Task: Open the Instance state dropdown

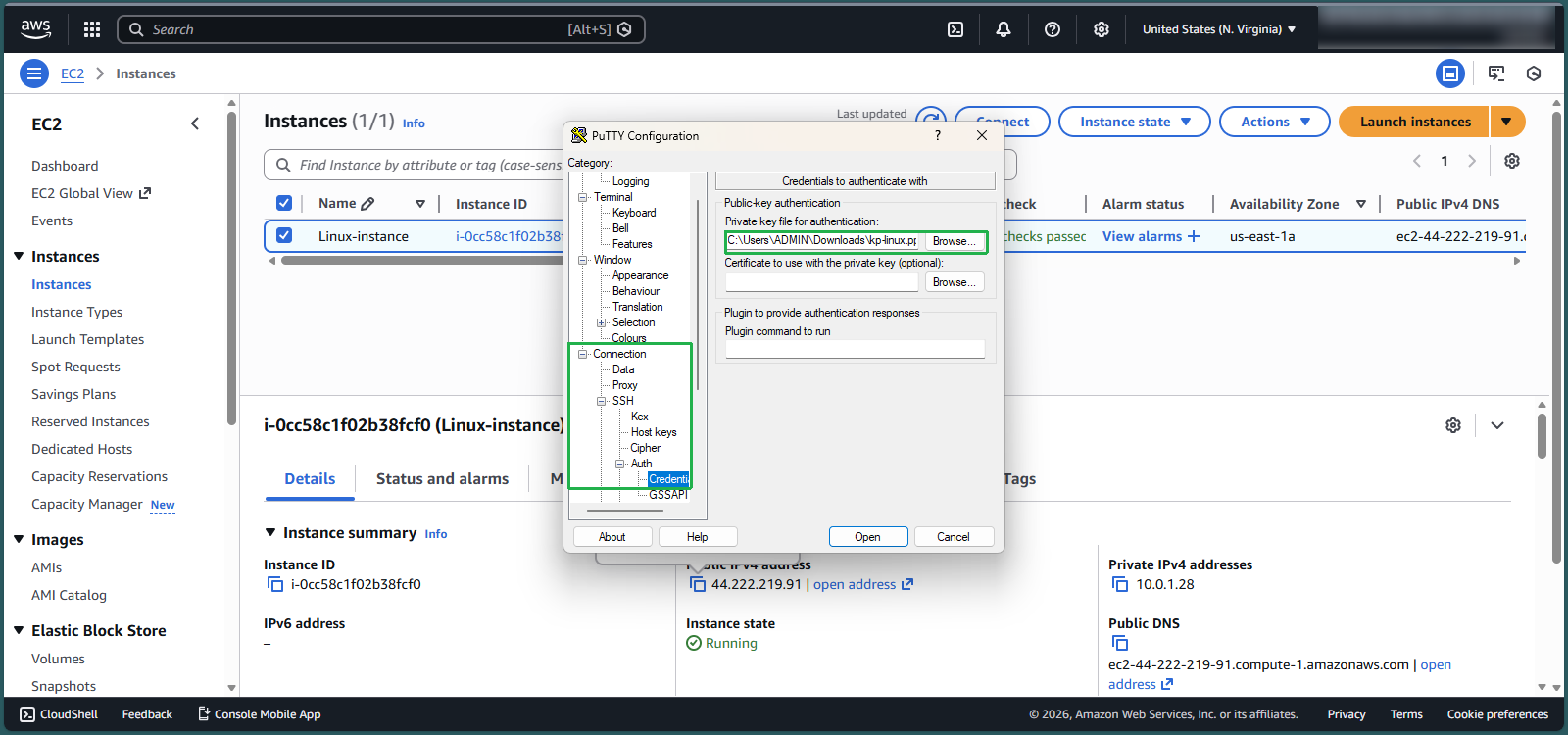Action: (1135, 122)
